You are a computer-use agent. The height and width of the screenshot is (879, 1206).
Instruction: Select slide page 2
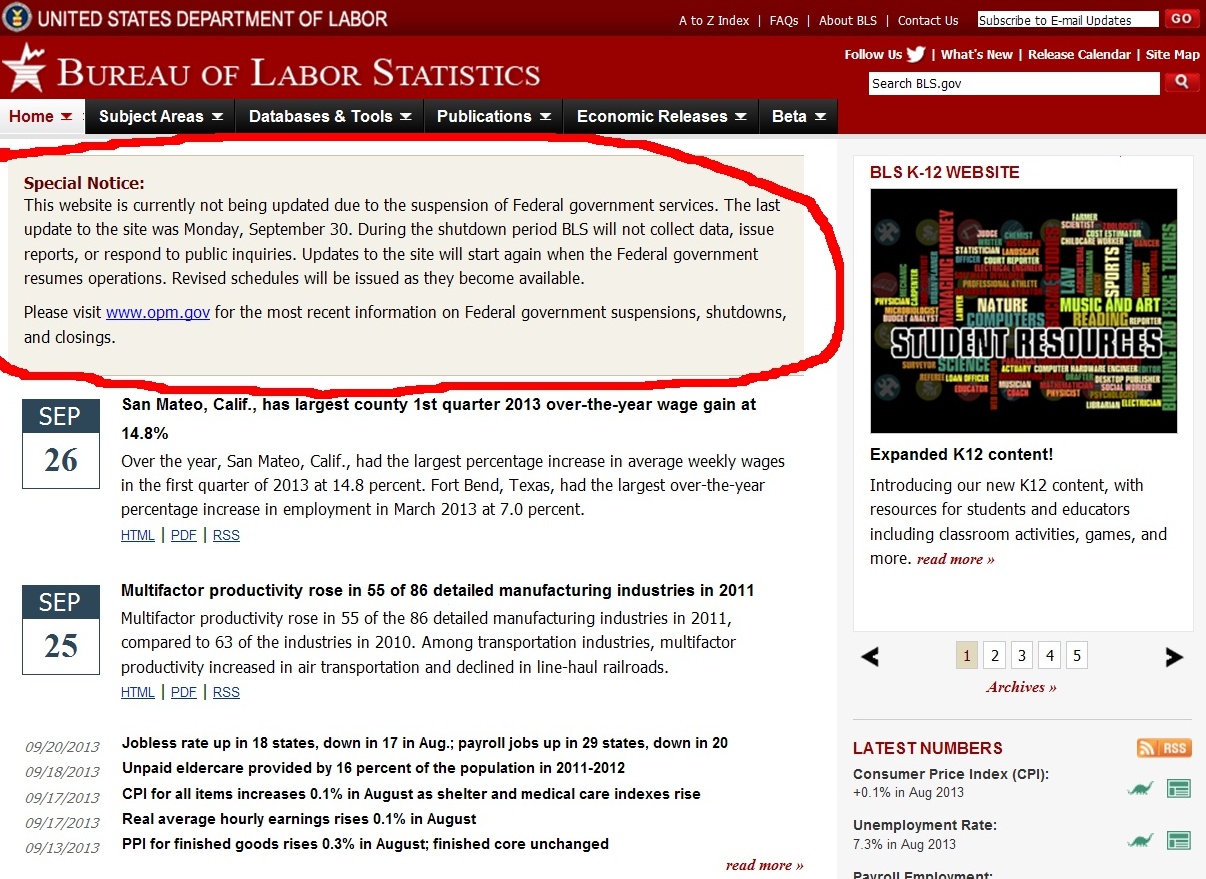click(x=994, y=656)
